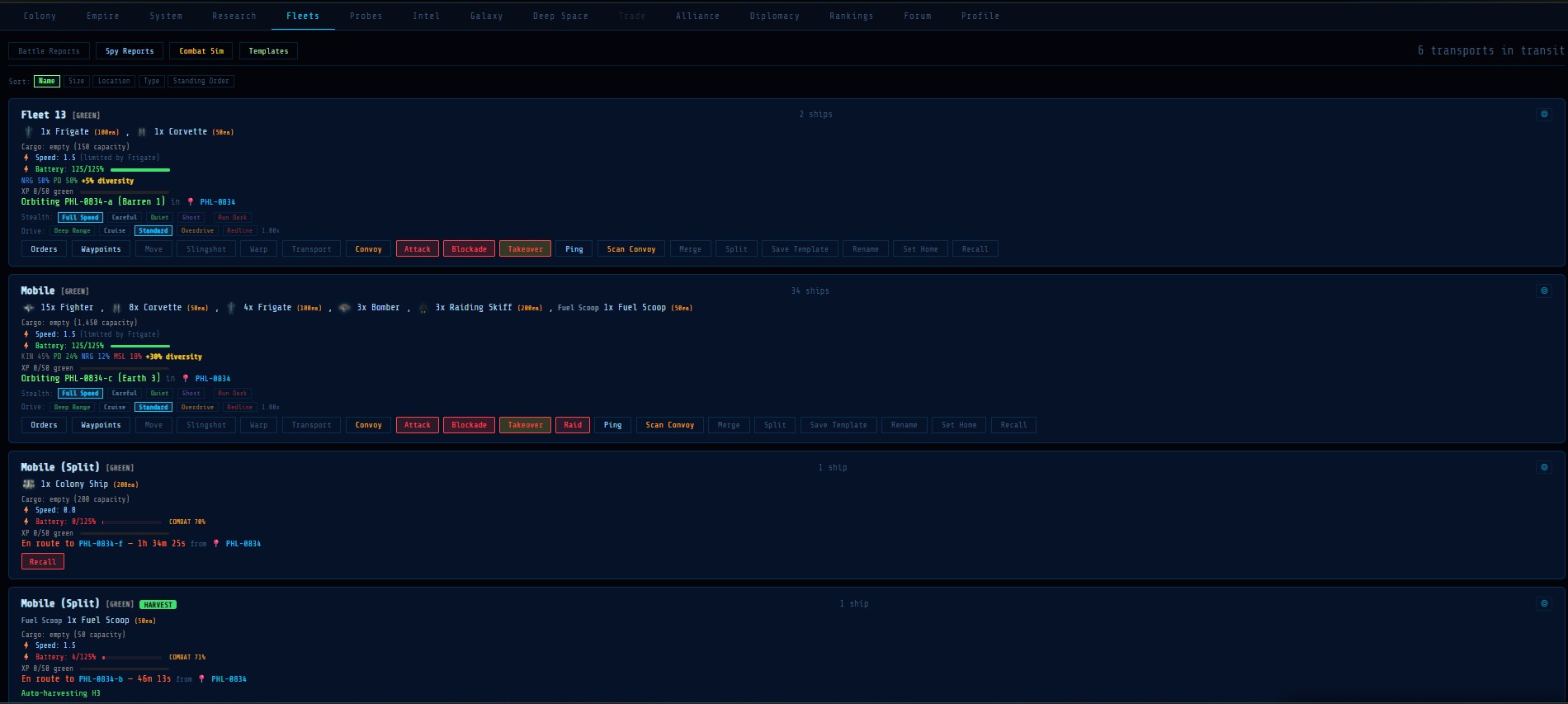Viewport: 1568px width, 704px height.
Task: Click Corvette ship icon in Mobile fleet
Action: pos(116,308)
